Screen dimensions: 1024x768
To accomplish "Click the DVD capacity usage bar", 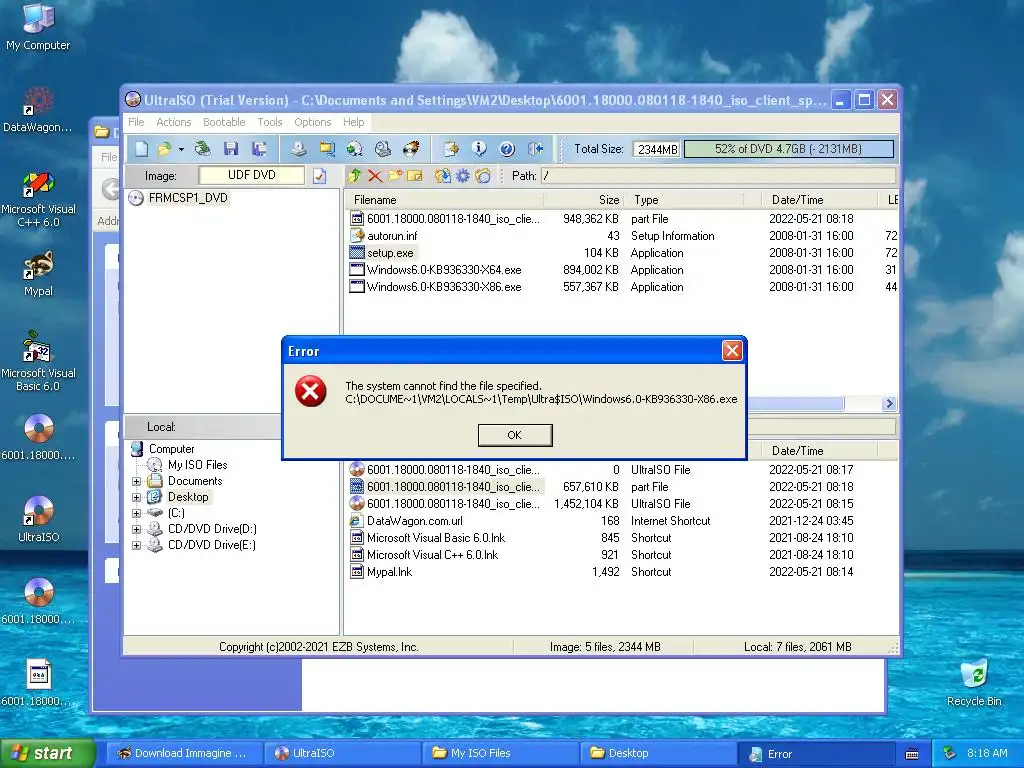I will [788, 149].
